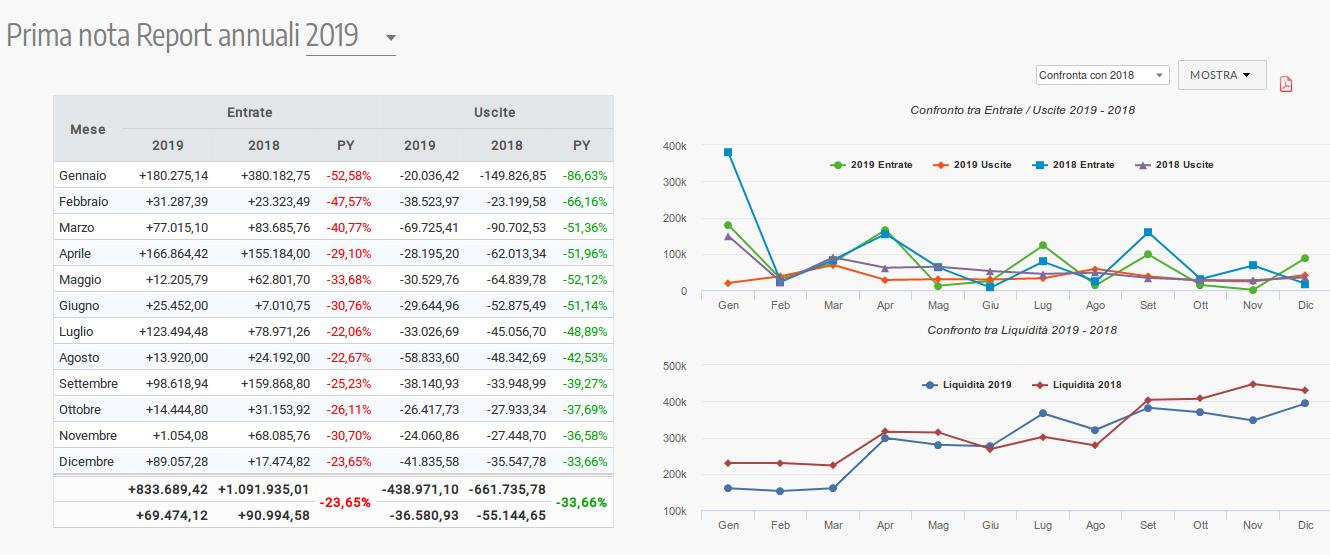Image resolution: width=1330 pixels, height=555 pixels.
Task: Click total entrate 2019 value +833.689,42
Action: (168, 489)
